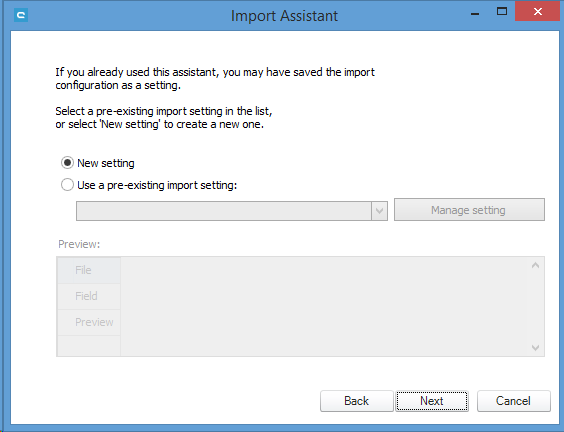Select the Field row header in preview

coord(89,296)
